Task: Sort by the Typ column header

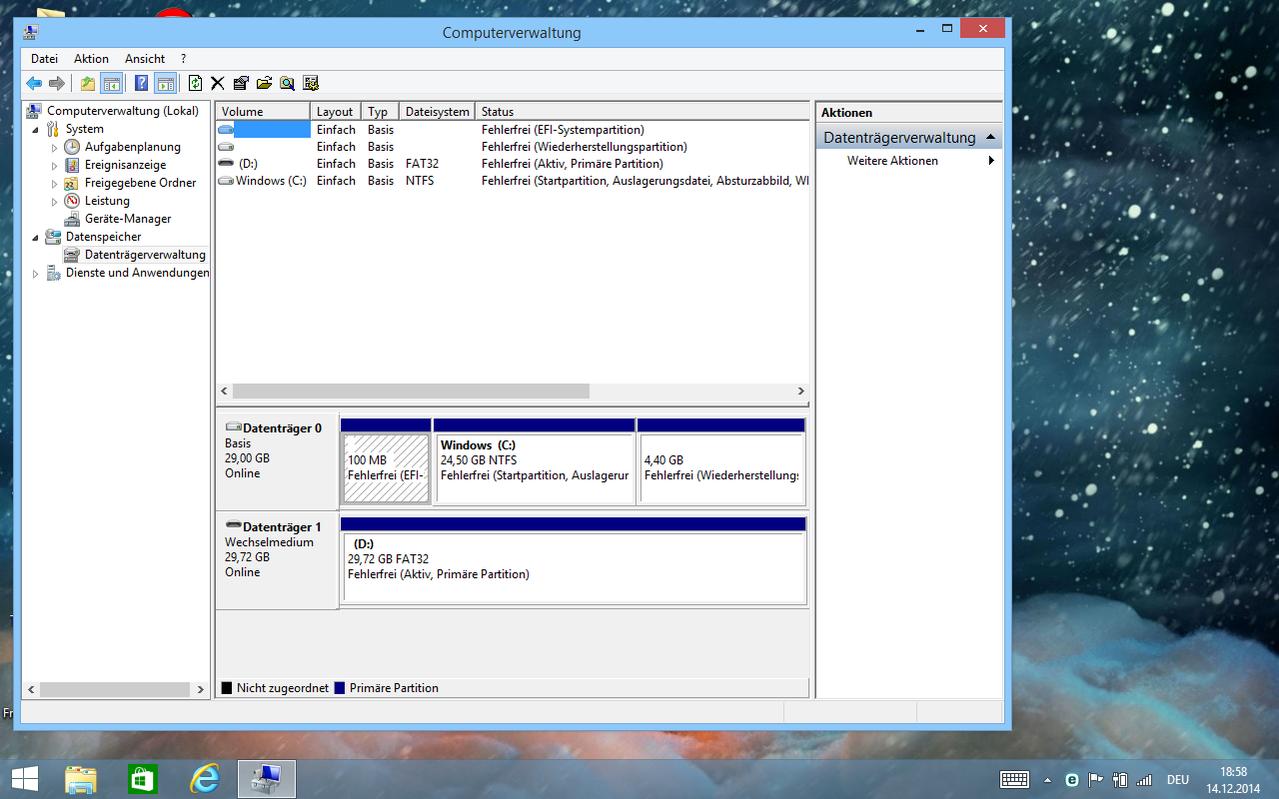Action: click(x=379, y=112)
